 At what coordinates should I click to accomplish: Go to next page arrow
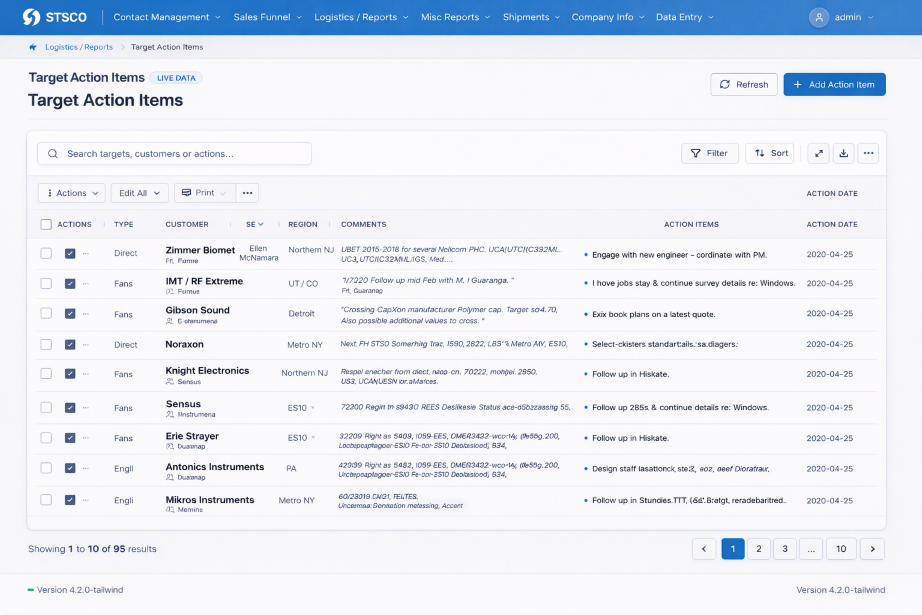click(x=873, y=549)
